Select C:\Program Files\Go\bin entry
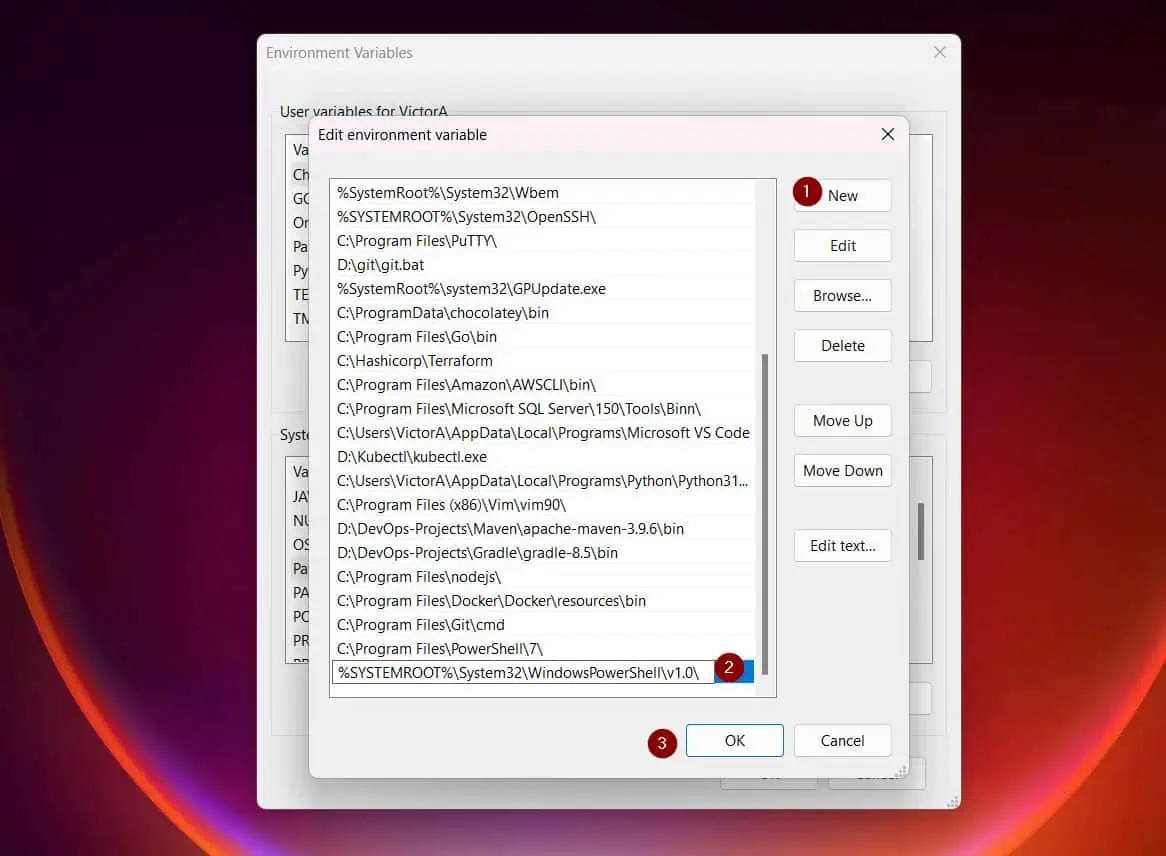 (x=543, y=336)
